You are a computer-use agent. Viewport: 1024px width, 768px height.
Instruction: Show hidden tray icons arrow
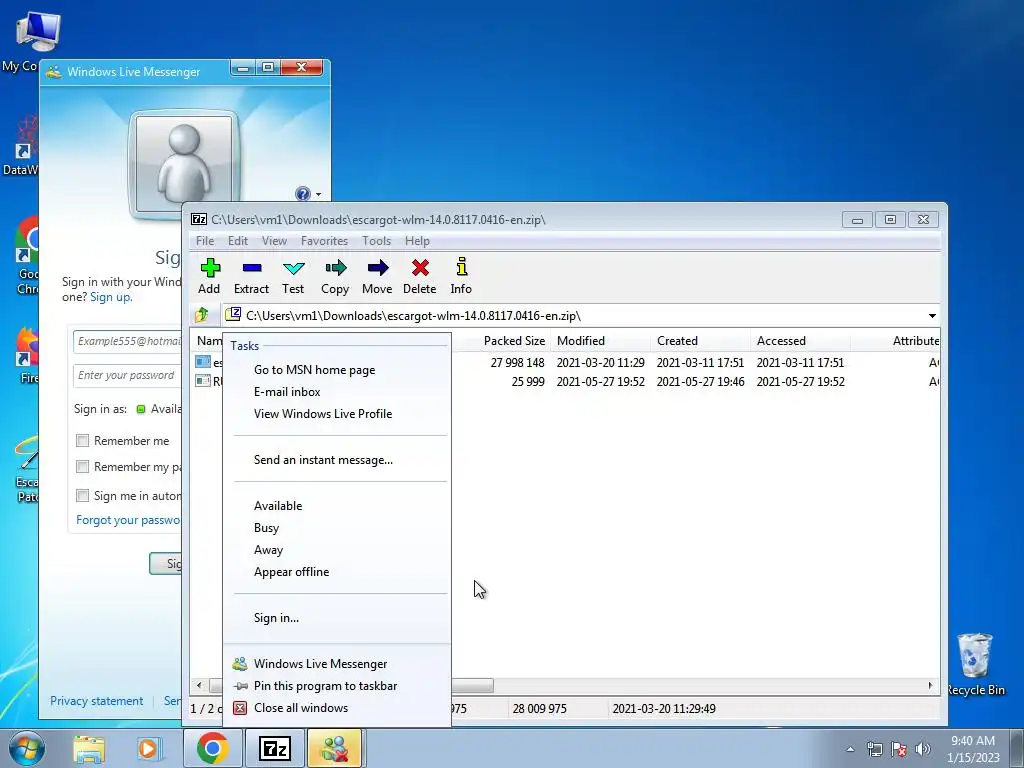850,749
